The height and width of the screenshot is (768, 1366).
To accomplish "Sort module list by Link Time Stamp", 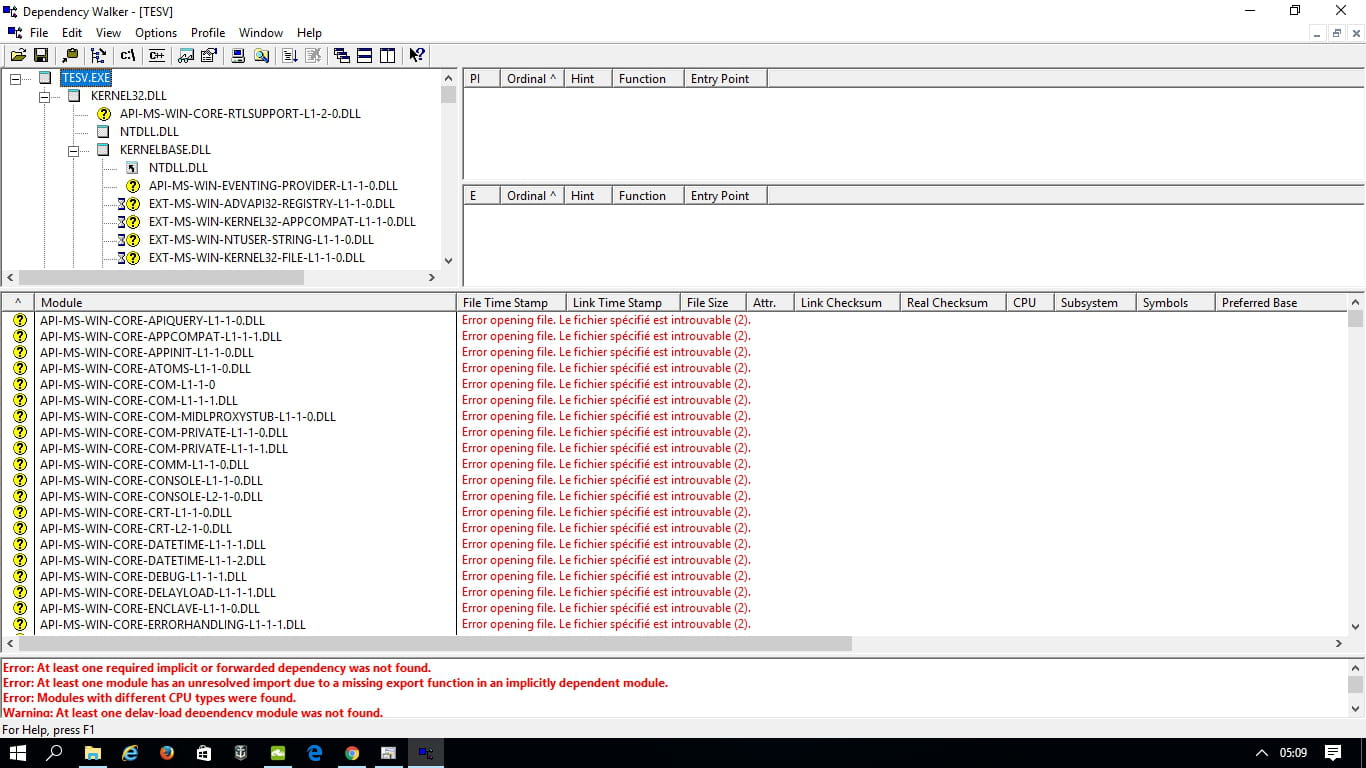I will [623, 303].
